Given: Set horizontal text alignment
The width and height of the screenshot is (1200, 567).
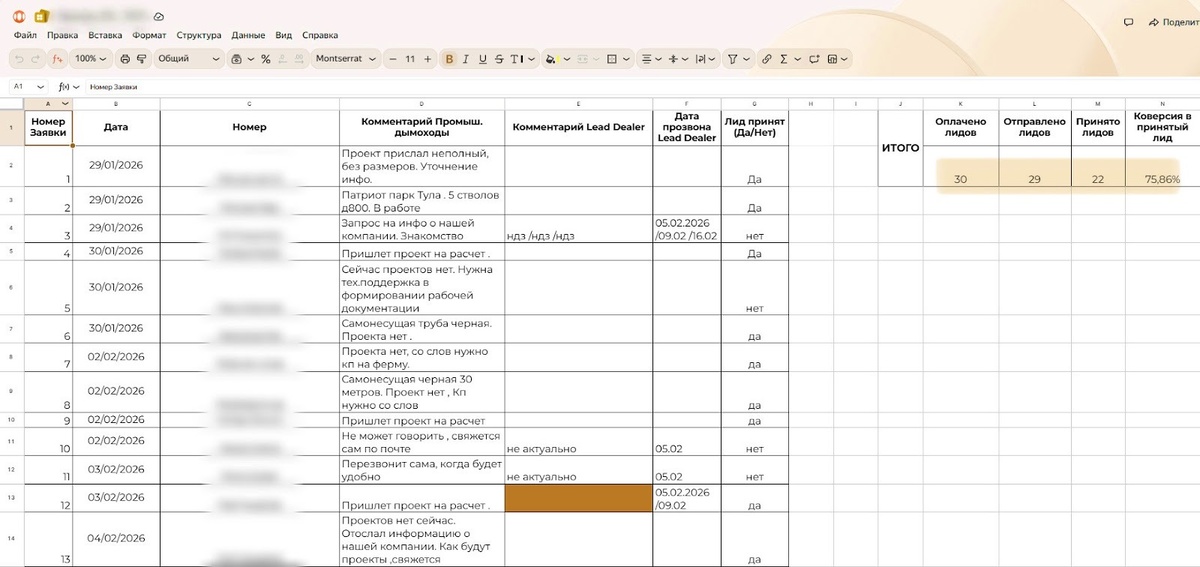Looking at the screenshot, I should 646,59.
